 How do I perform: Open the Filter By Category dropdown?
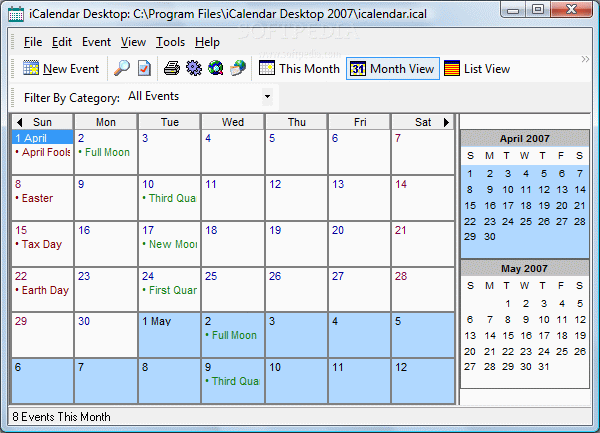[x=267, y=96]
